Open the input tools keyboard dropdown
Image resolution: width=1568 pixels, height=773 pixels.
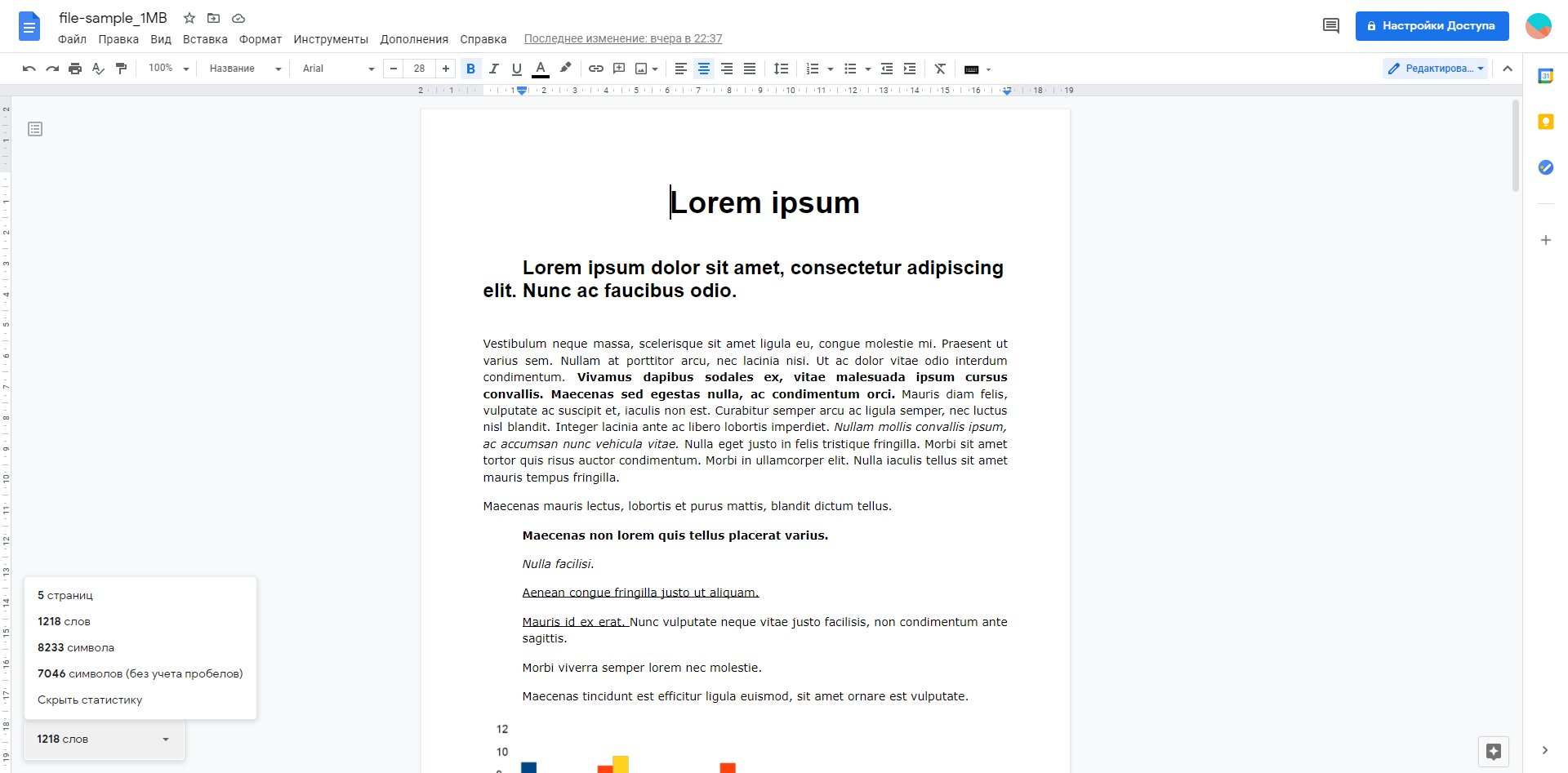point(978,69)
